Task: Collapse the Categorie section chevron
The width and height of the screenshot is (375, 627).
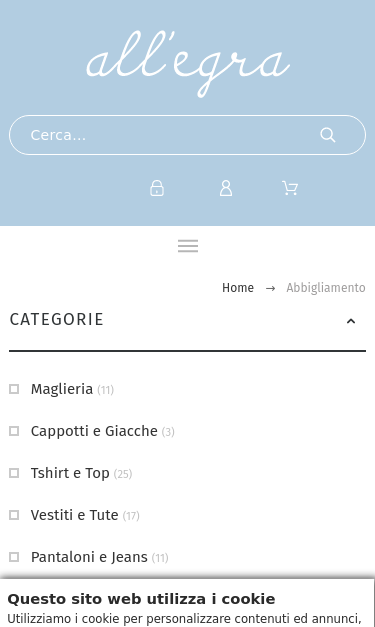Action: point(351,321)
